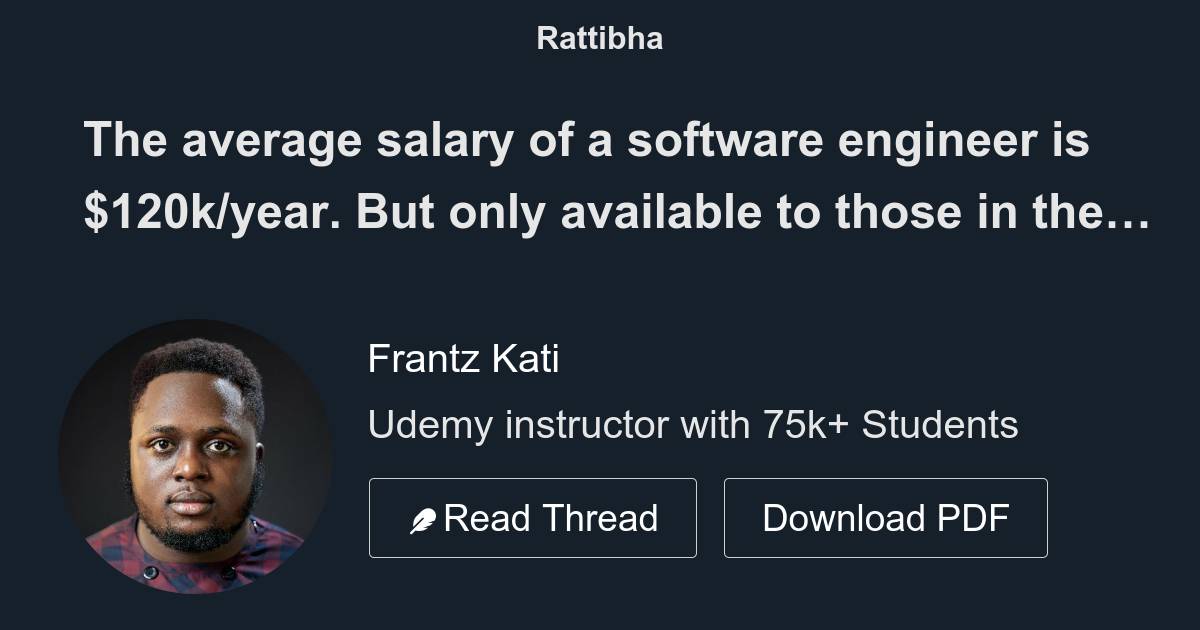Select the Rattibha wordmark at the top
Image resolution: width=1200 pixels, height=630 pixels.
point(599,38)
